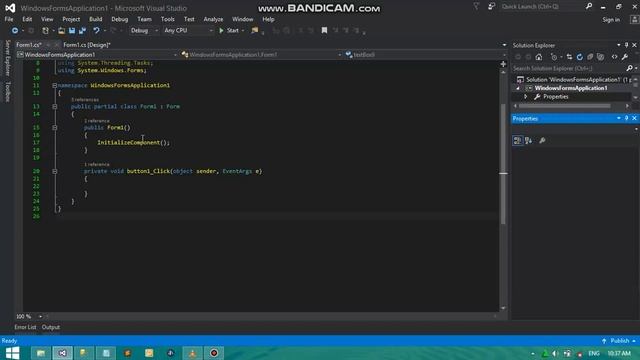
Task: Toggle the auto-hide pin on Properties panel
Action: point(627,118)
